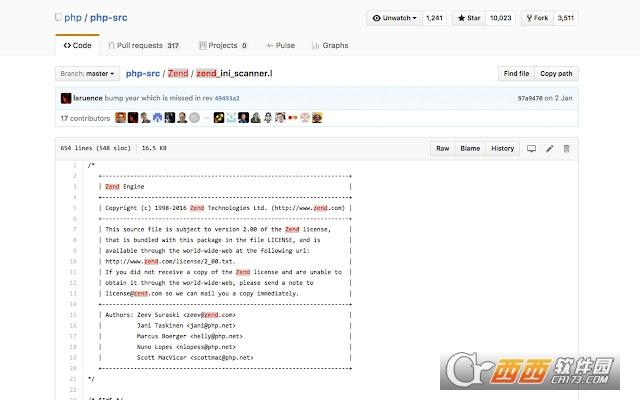Open the Projects tab
The width and height of the screenshot is (640, 400).
pyautogui.click(x=222, y=45)
